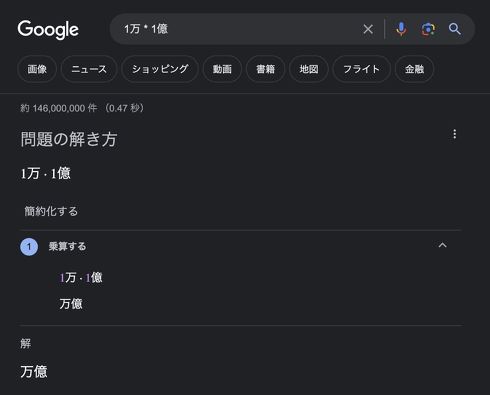
Task: Click the step 1 number badge
Action: [29, 247]
